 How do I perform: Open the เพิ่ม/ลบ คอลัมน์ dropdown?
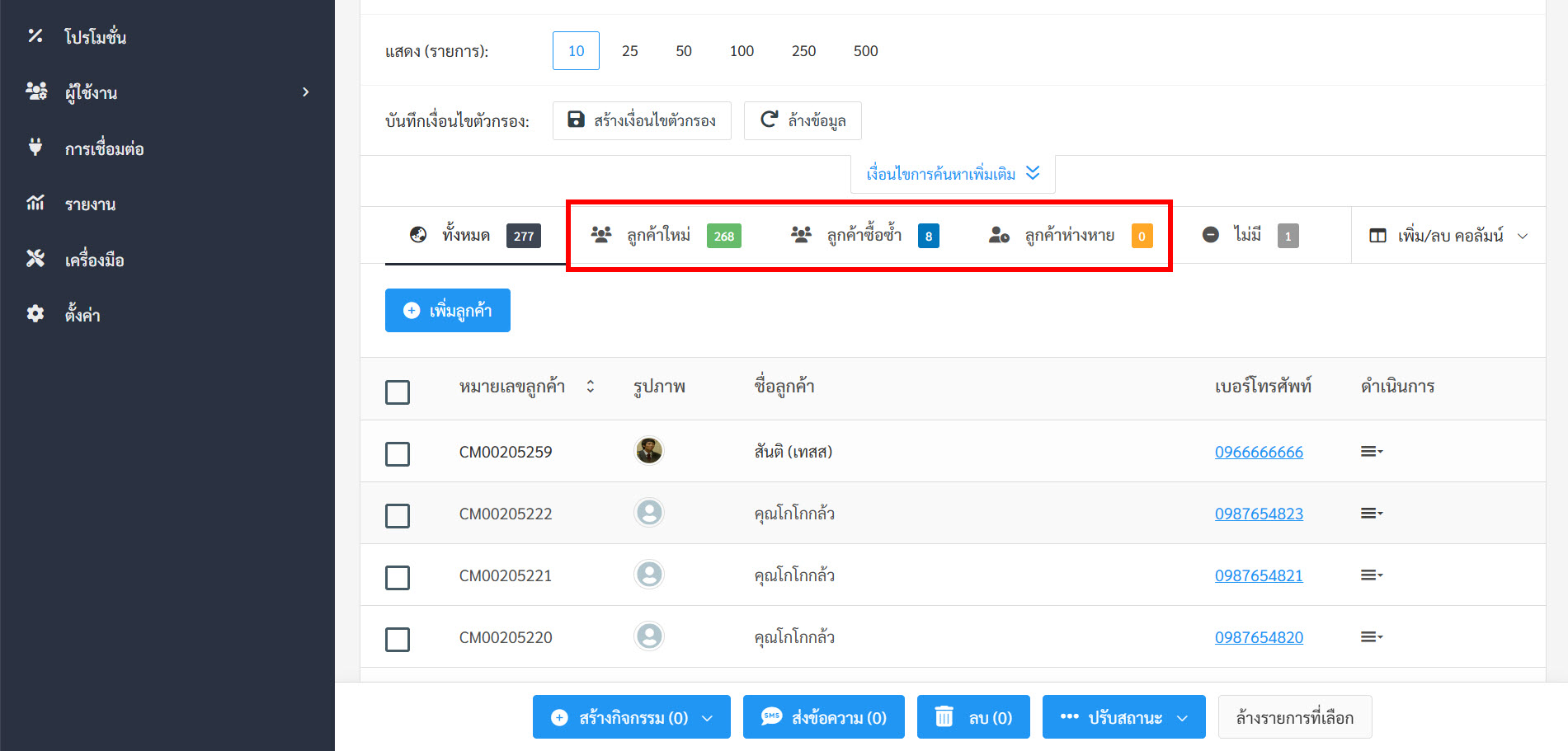[x=1448, y=236]
